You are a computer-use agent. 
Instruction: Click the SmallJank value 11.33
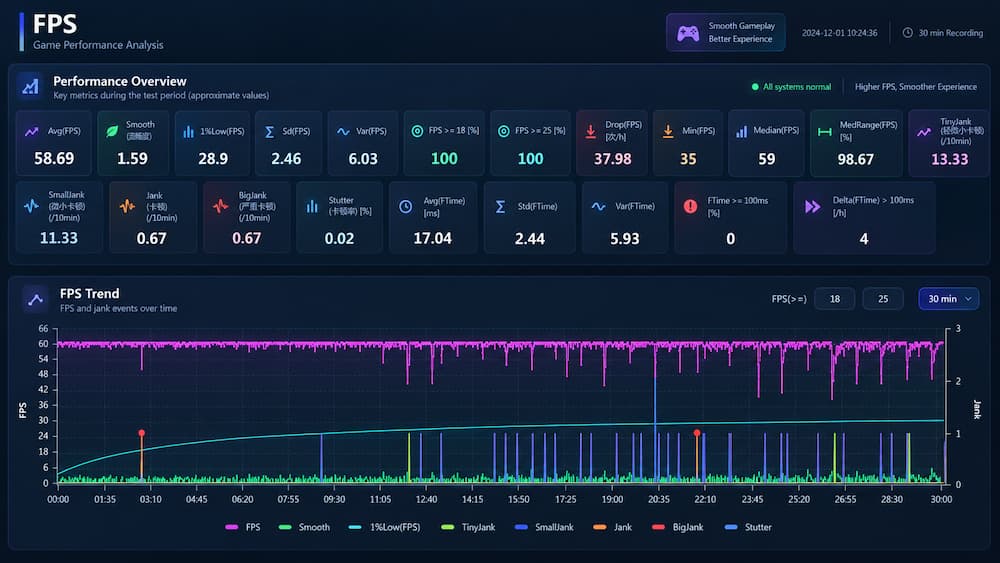[x=59, y=238]
